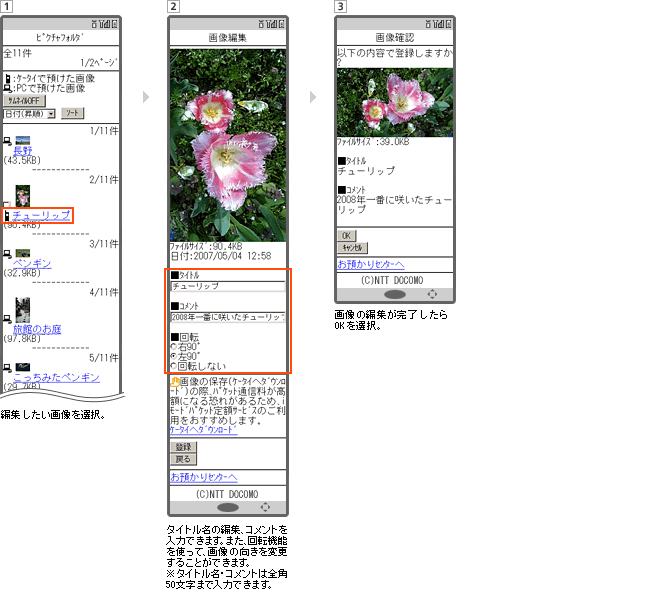
Task: Click the 全11件 count text
Action: [17, 53]
